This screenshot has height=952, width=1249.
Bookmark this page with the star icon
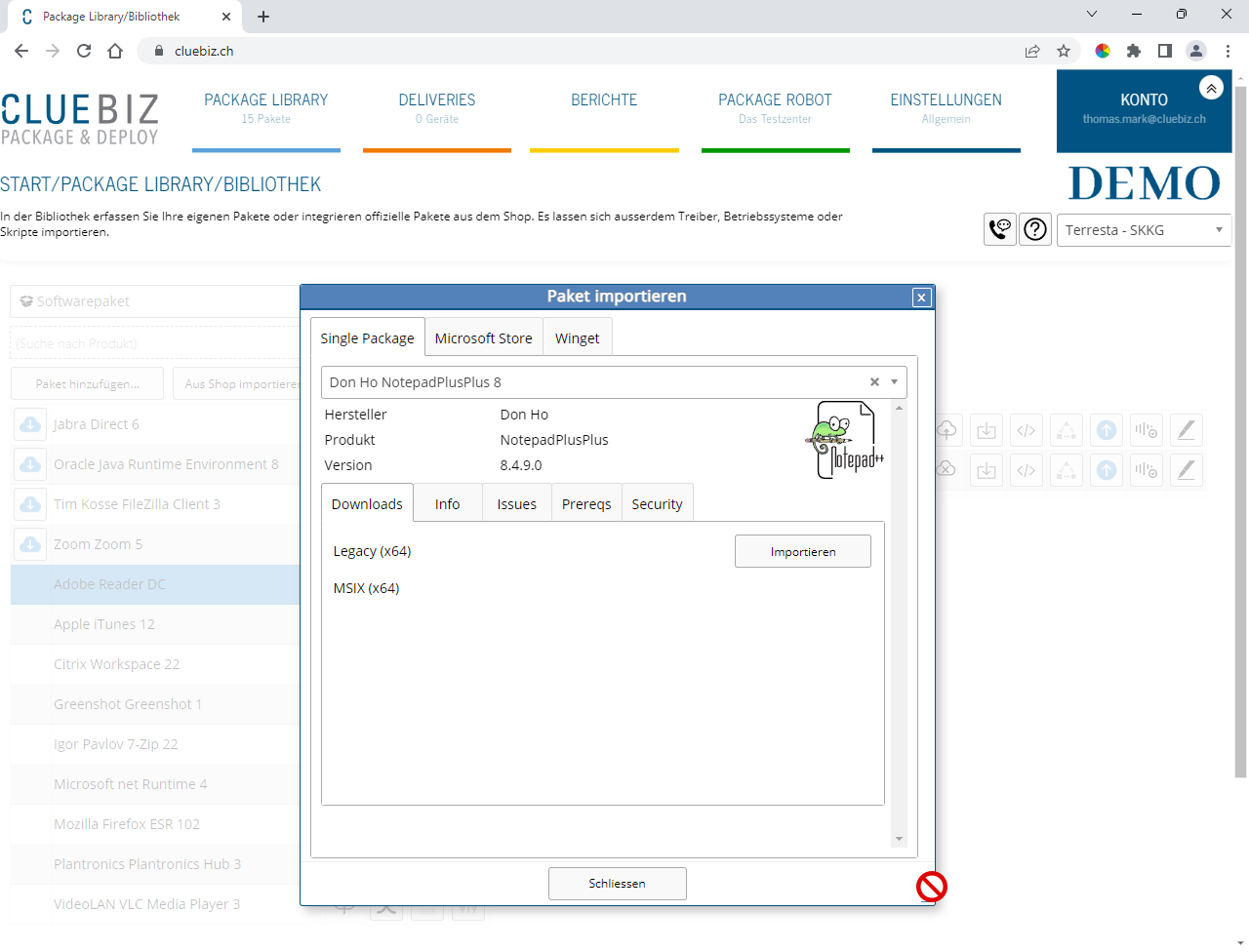point(1064,51)
